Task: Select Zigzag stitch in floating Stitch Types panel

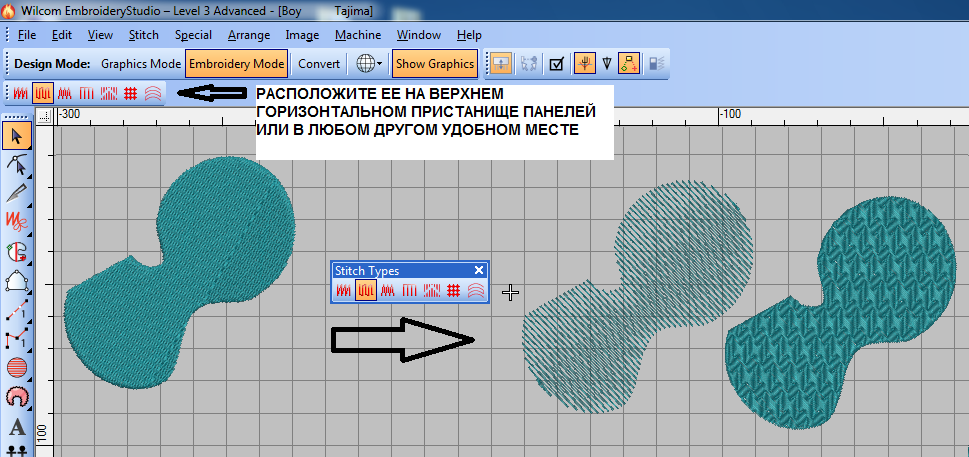Action: pyautogui.click(x=387, y=290)
